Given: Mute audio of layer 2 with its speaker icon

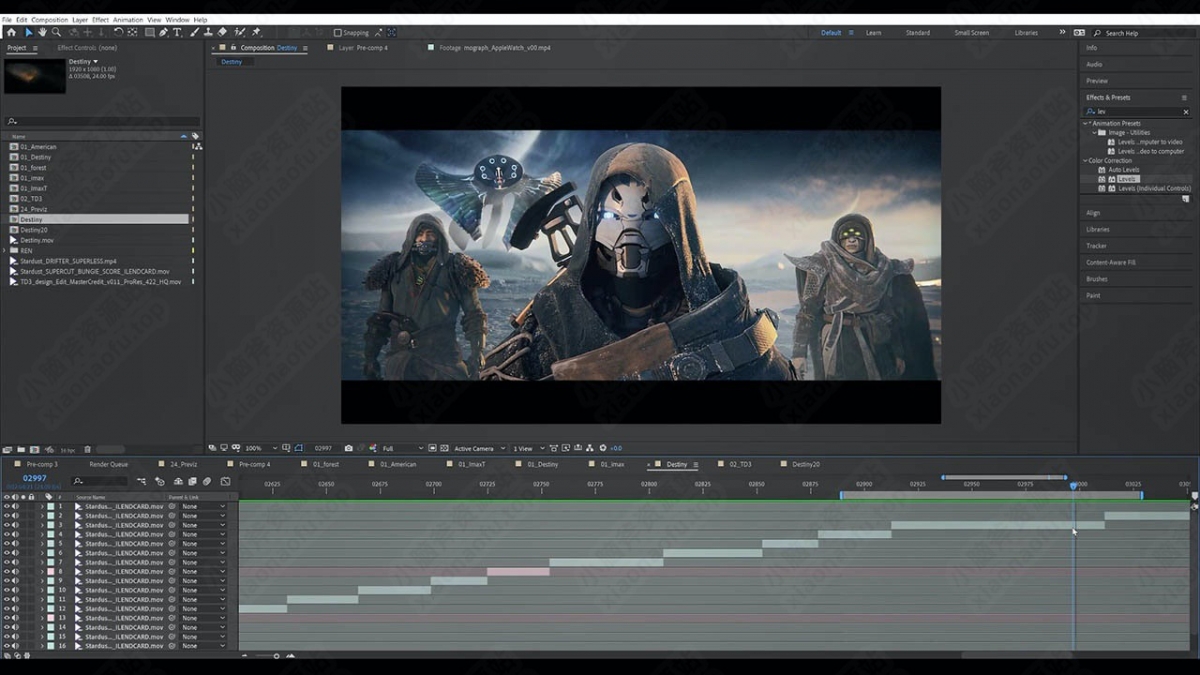Looking at the screenshot, I should [x=15, y=516].
